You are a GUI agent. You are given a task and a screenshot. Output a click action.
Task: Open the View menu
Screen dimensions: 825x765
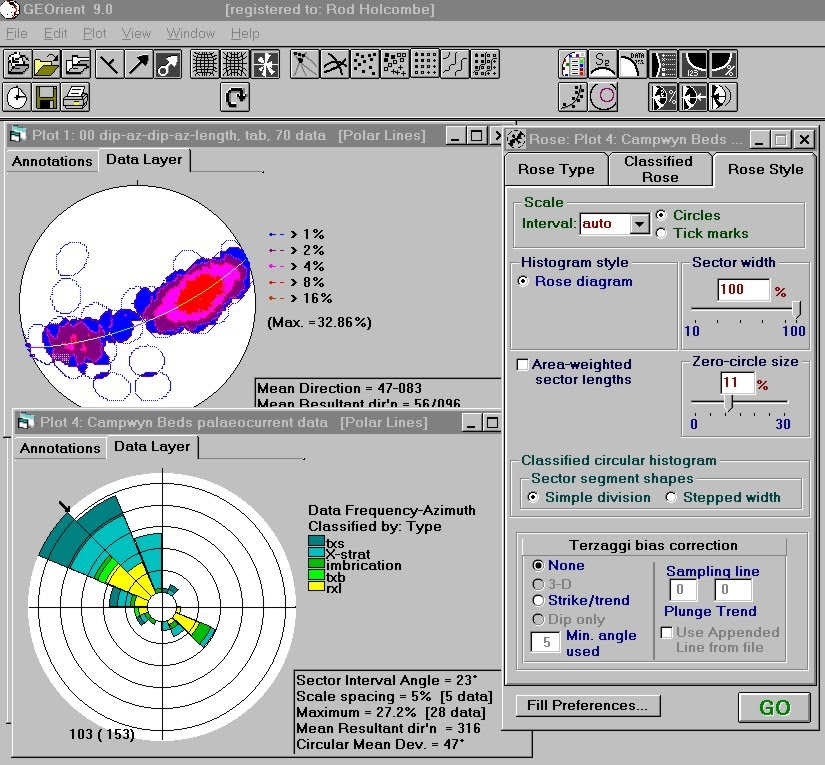pyautogui.click(x=136, y=34)
